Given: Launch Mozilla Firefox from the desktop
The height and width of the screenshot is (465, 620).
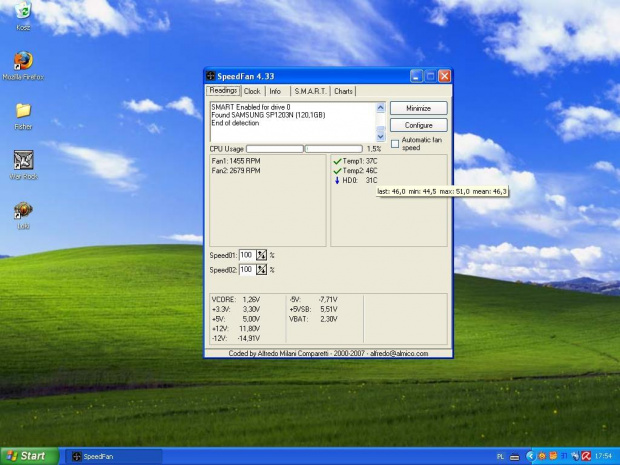Looking at the screenshot, I should click(x=23, y=61).
